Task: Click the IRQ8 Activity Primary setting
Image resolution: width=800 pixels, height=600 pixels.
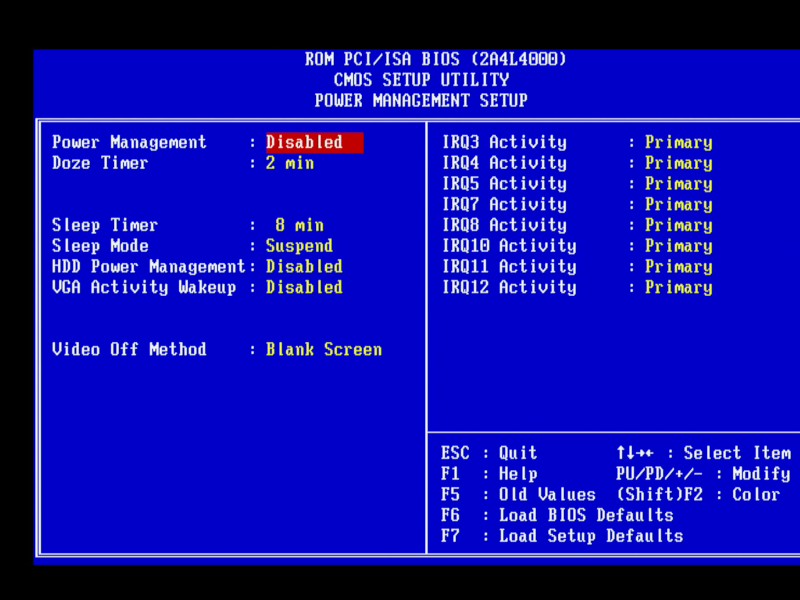Action: click(x=678, y=226)
